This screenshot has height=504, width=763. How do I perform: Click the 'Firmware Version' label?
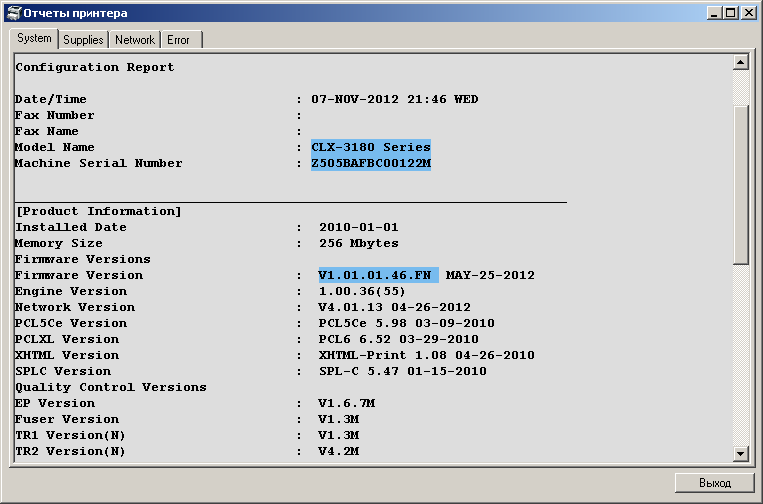[x=78, y=275]
